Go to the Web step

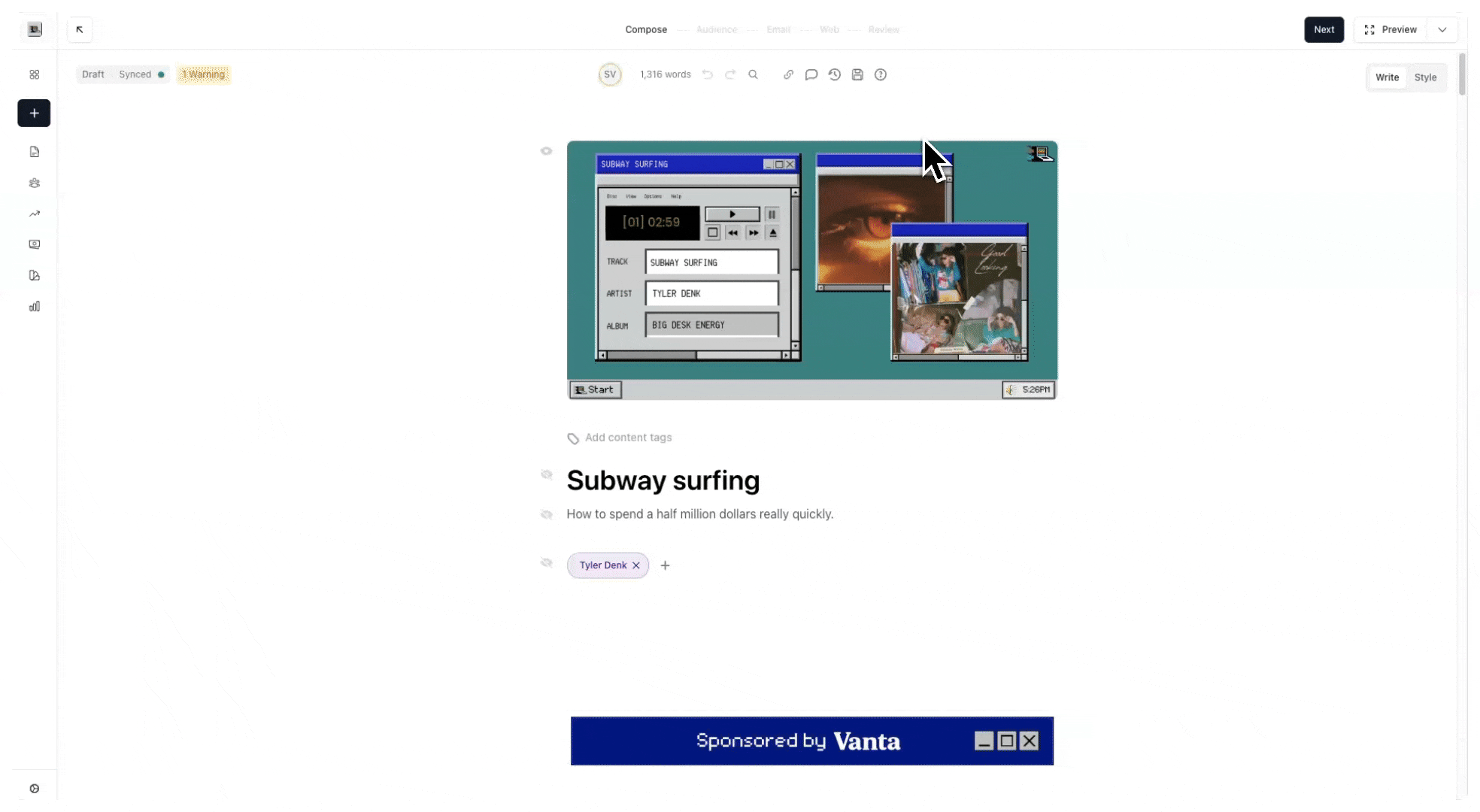(x=829, y=29)
